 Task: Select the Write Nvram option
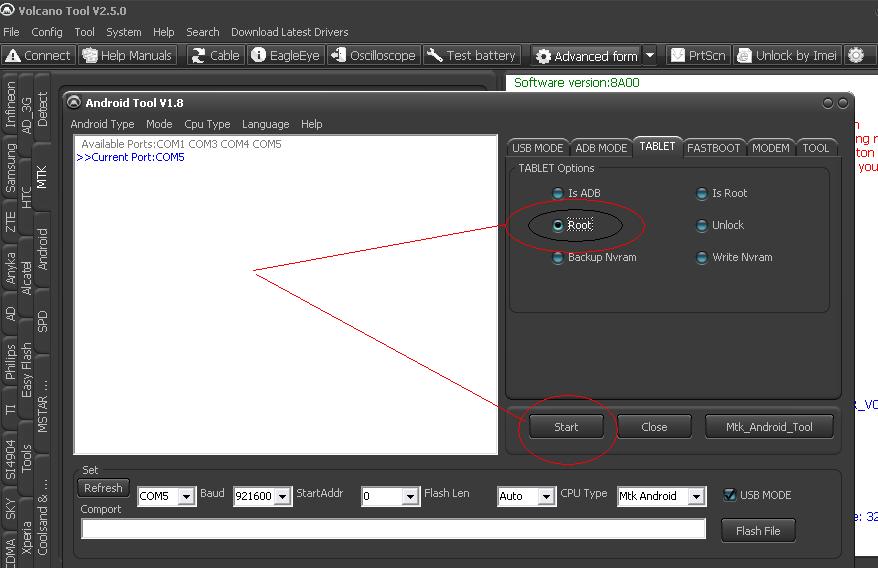tap(734, 258)
